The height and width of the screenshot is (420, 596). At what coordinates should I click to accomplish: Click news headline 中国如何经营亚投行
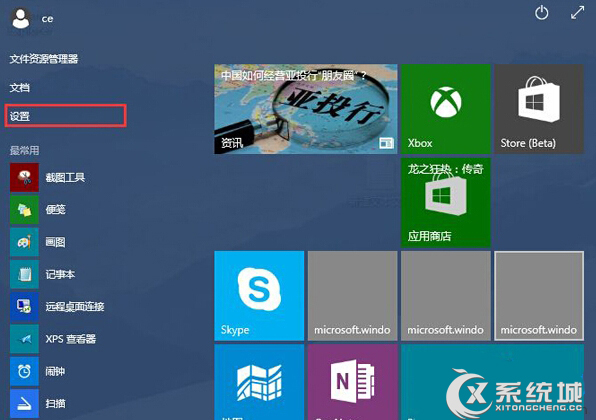[293, 76]
